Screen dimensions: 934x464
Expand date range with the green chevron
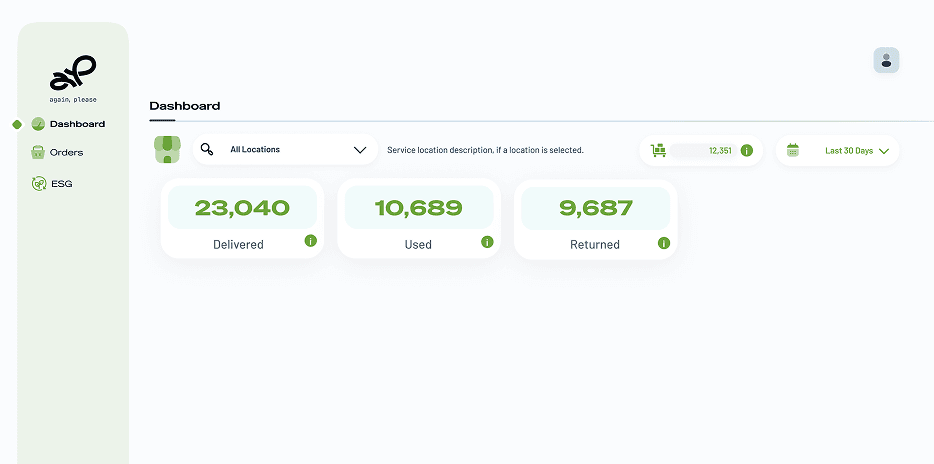pyautogui.click(x=884, y=151)
